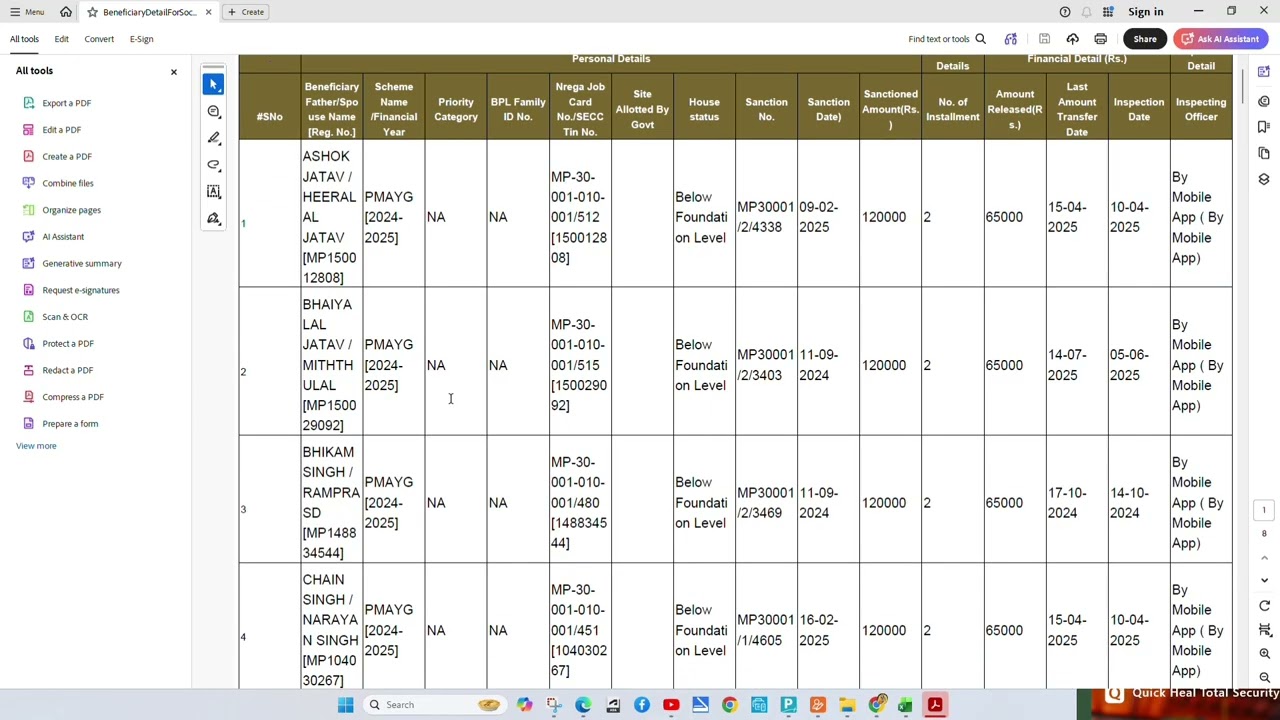Close the All tools side panel
This screenshot has width=1280, height=720.
173,72
